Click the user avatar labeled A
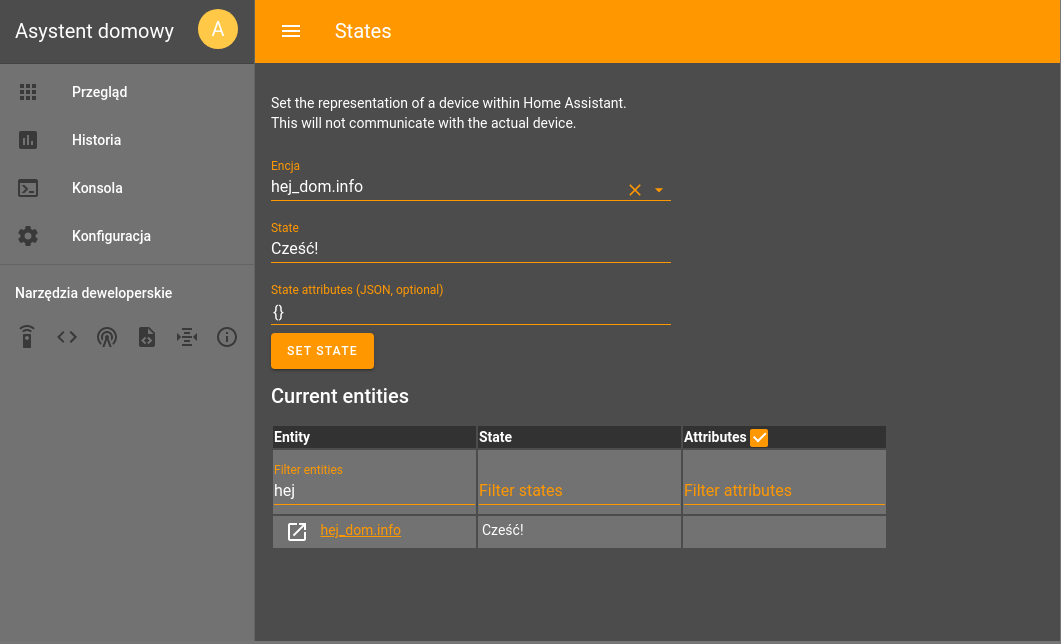Screen dimensions: 1061x644 218,29
